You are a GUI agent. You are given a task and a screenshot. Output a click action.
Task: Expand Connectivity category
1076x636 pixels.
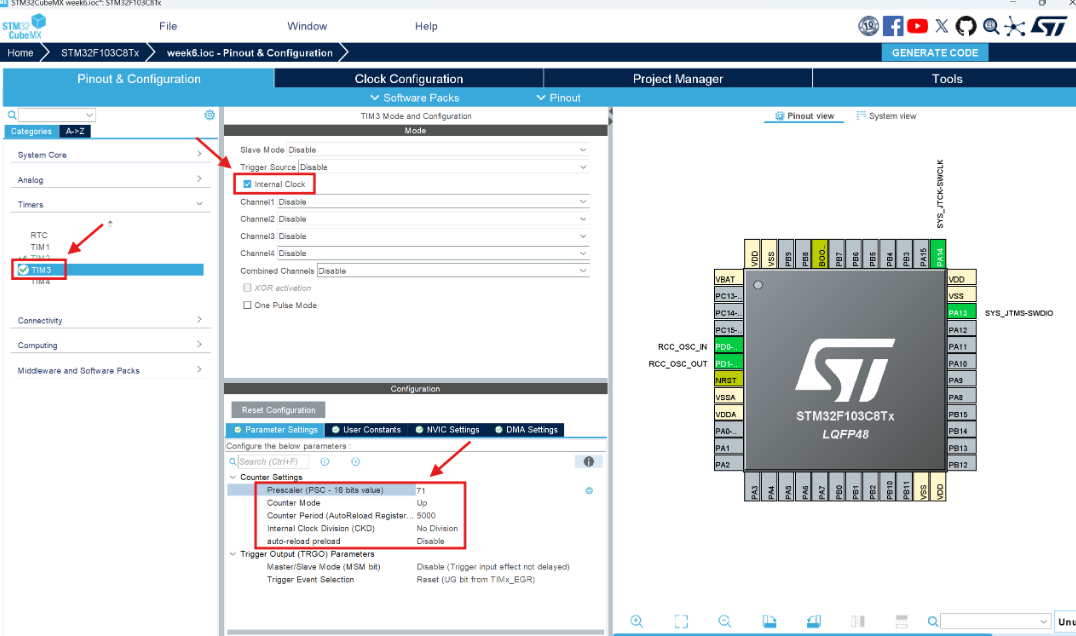(110, 320)
